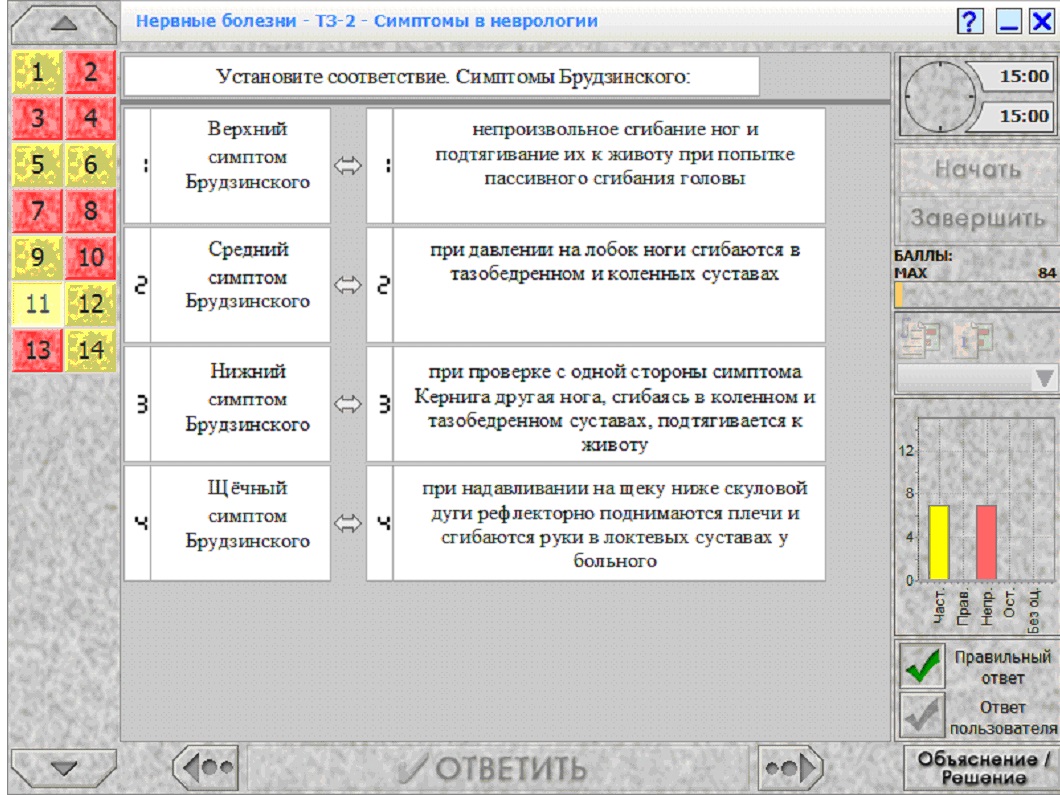
Task: Select question number 11
Action: (x=38, y=304)
